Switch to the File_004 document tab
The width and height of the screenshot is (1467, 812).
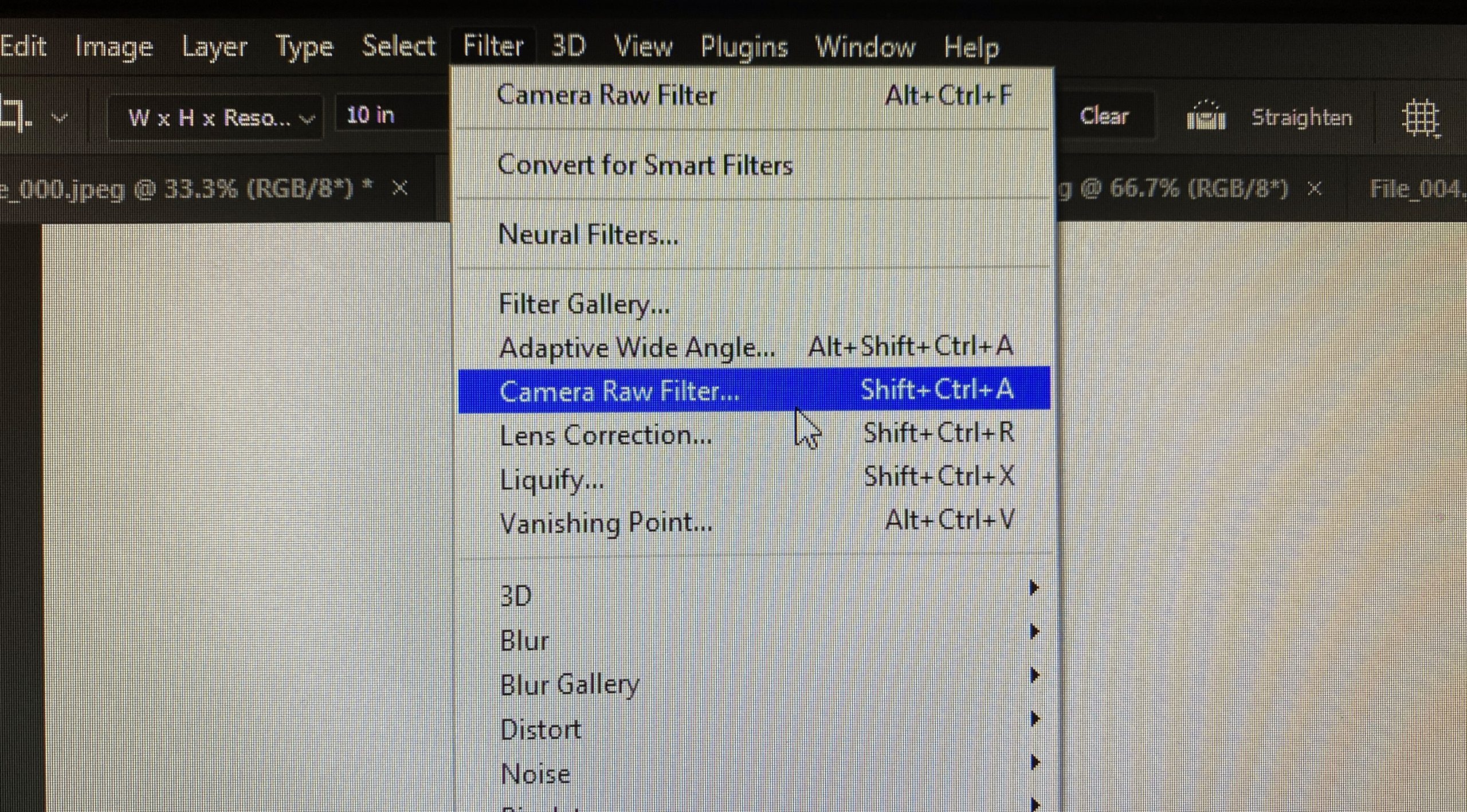pos(1418,188)
